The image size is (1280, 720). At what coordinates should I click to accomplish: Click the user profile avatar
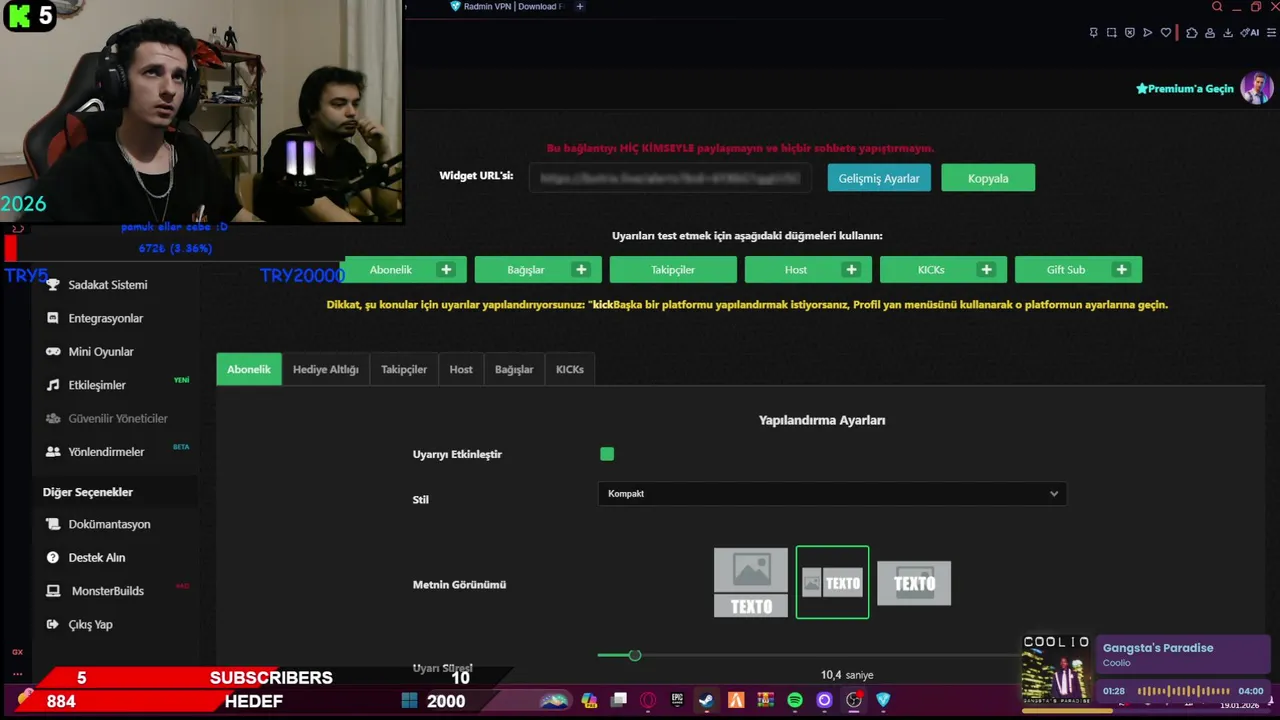point(1256,88)
